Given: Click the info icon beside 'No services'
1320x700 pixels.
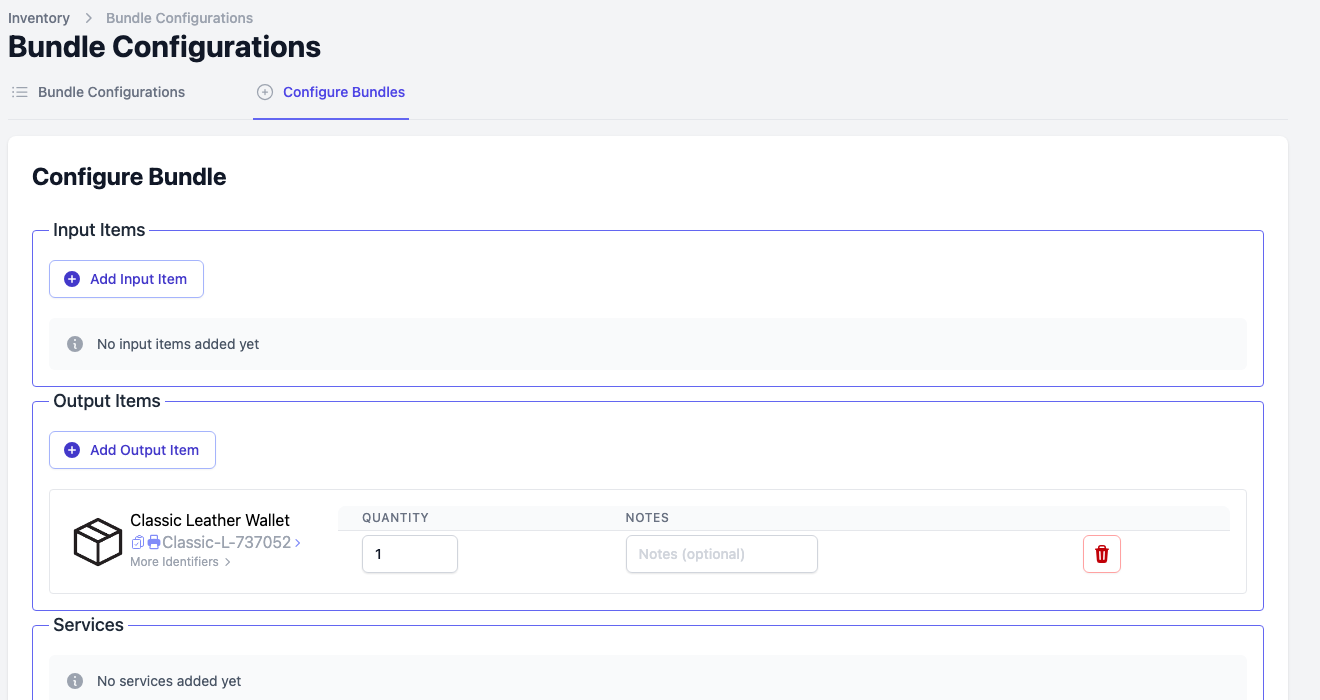Looking at the screenshot, I should 75,681.
